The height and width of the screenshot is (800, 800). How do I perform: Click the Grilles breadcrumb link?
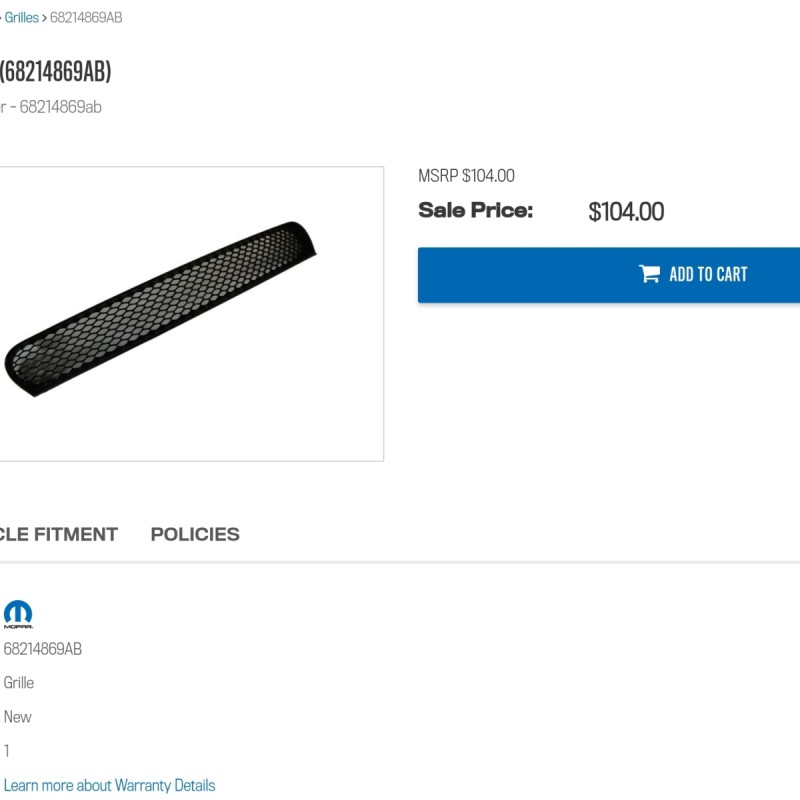click(x=21, y=18)
